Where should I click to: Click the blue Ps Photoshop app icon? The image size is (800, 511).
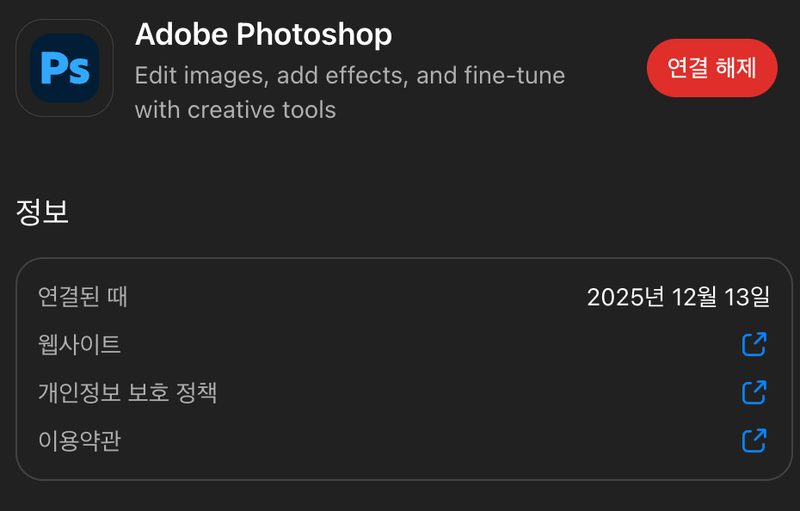click(x=65, y=68)
